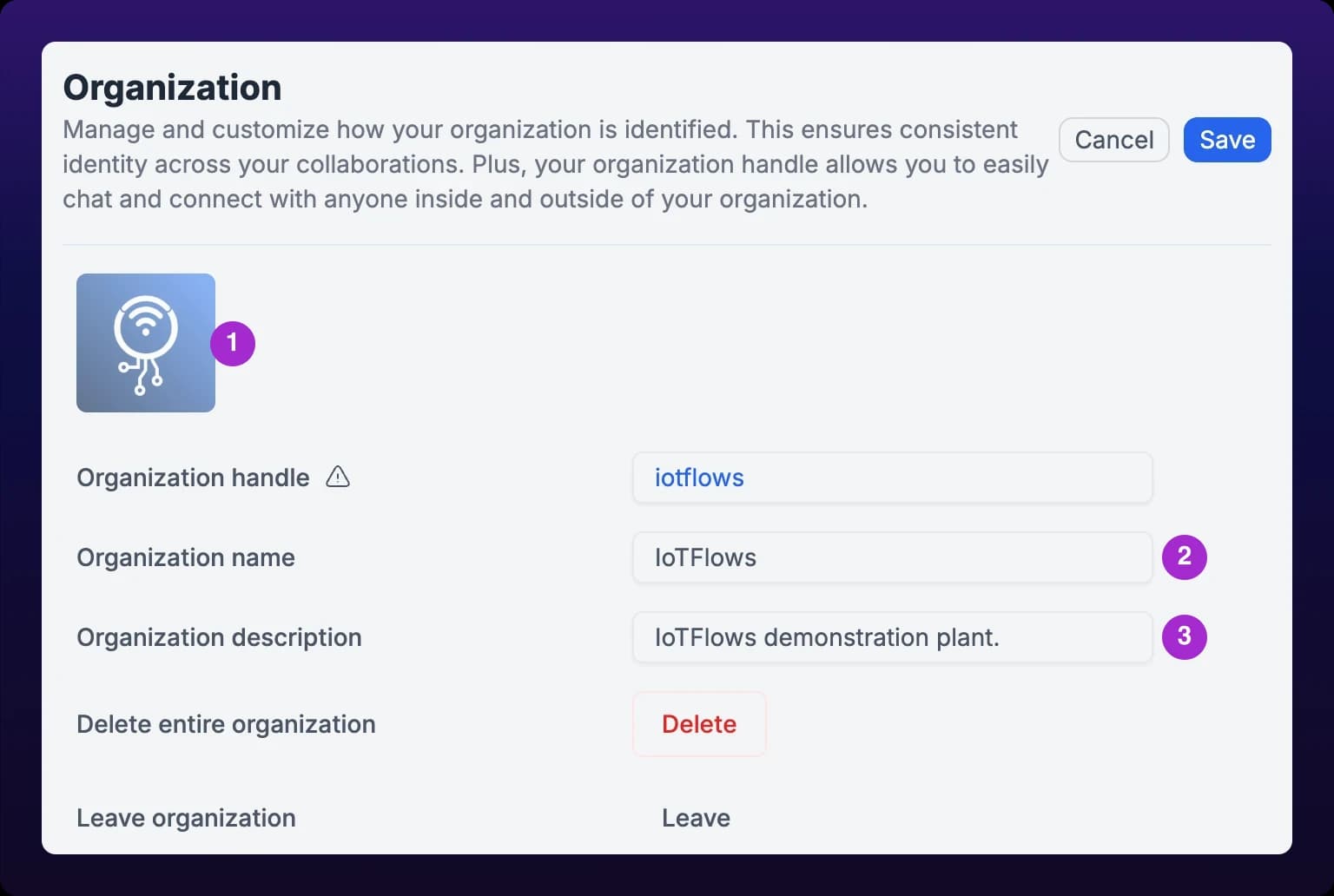Screen dimensions: 1334x896
Task: Click the "Organization" heading text
Action: point(172,88)
